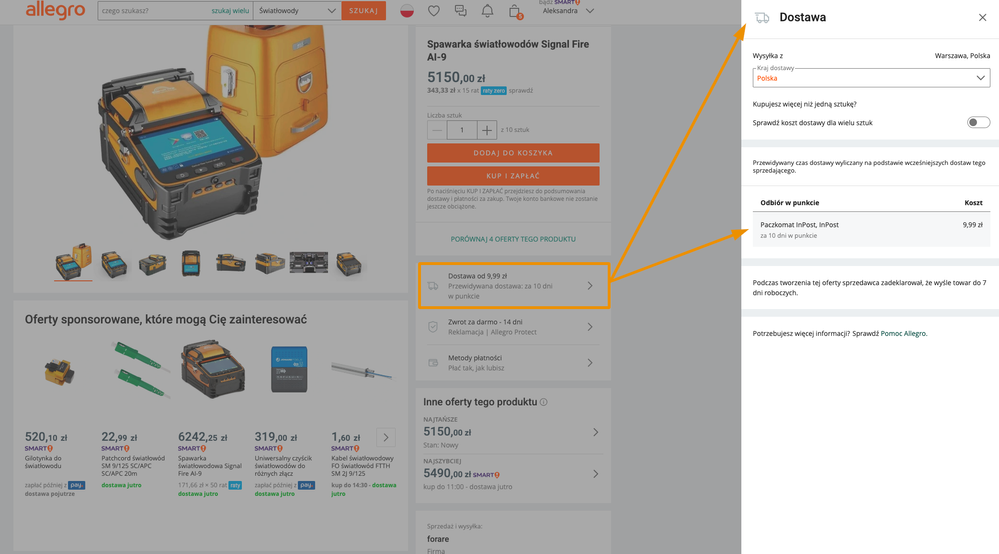999x554 pixels.
Task: Click 'raty zero' badge
Action: tap(494, 90)
